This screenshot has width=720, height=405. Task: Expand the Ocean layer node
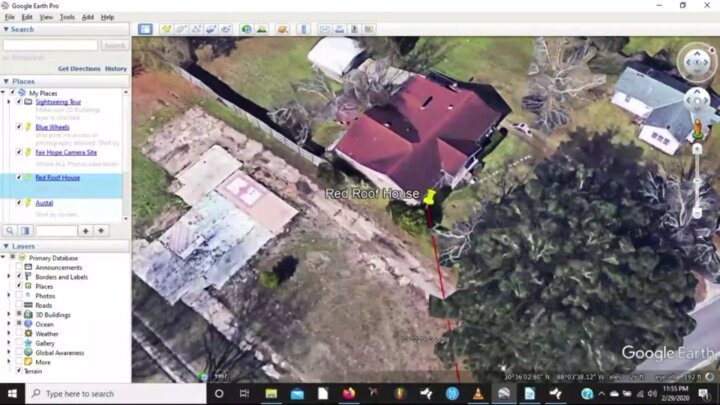pos(9,324)
